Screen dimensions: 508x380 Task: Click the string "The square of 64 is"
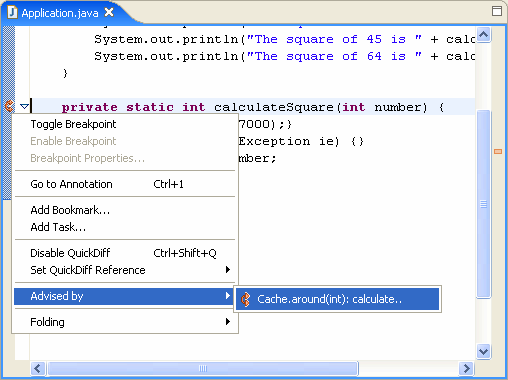tap(334, 56)
